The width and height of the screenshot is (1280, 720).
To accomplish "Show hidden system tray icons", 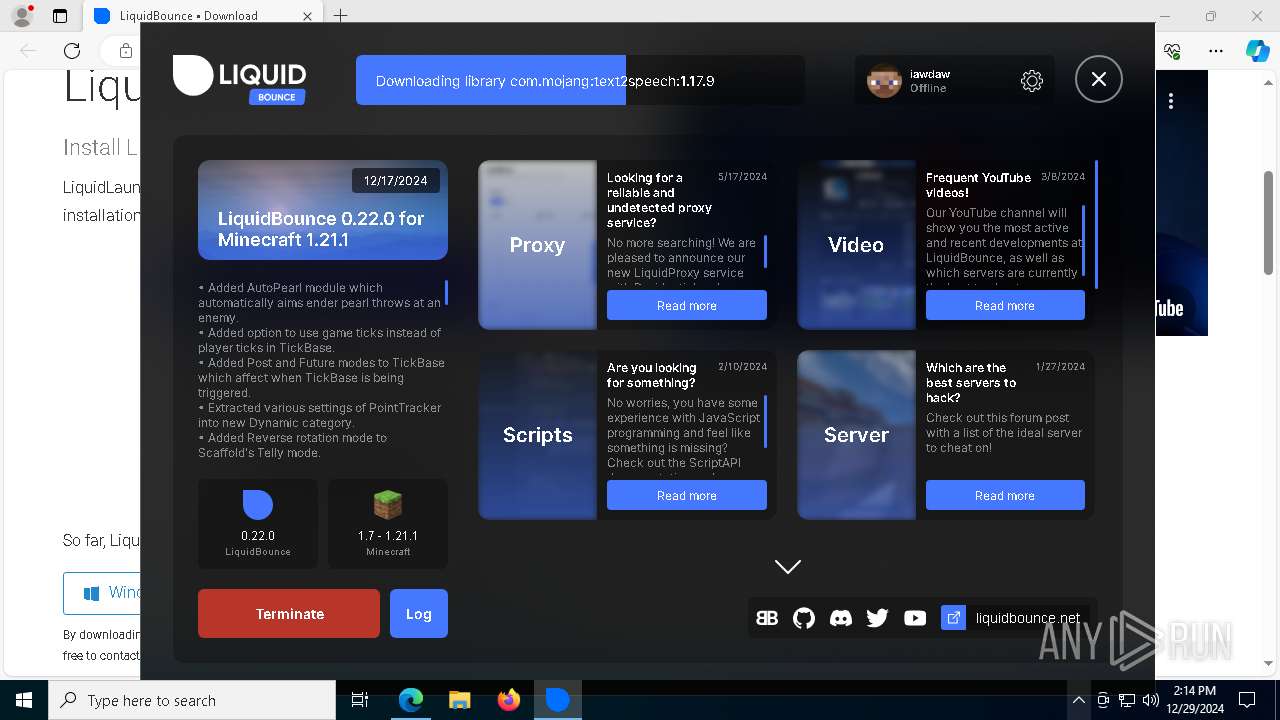I will (1078, 700).
